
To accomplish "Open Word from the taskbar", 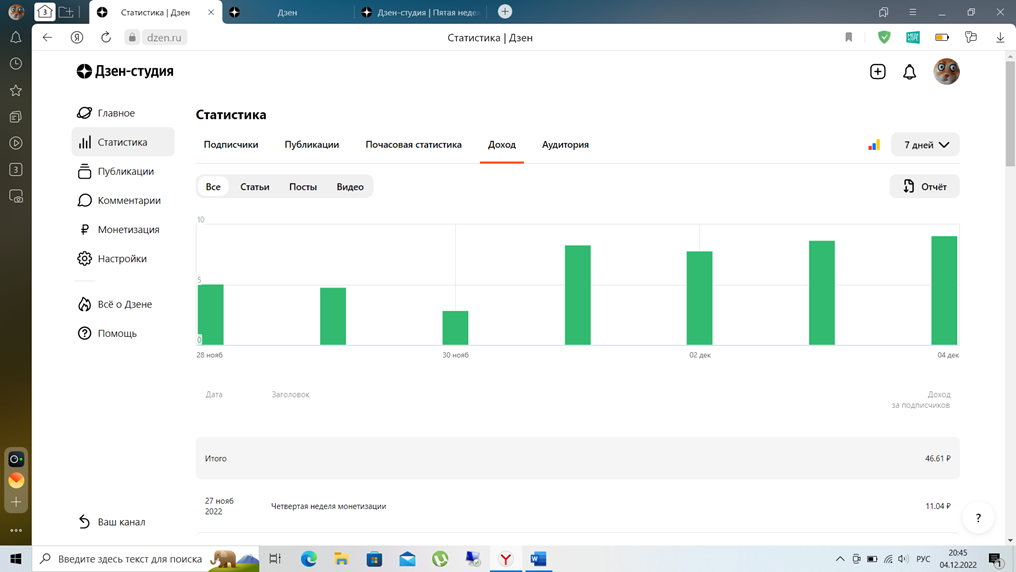I will coord(538,558).
